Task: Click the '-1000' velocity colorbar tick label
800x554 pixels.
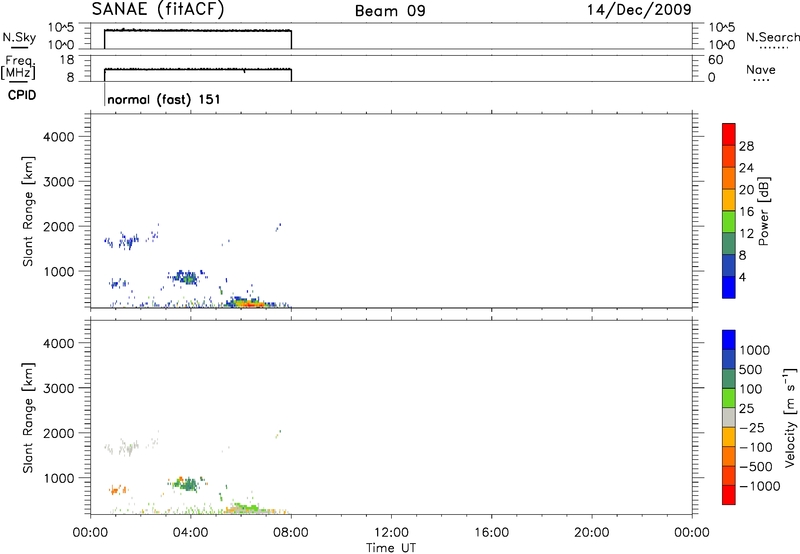Action: click(759, 486)
